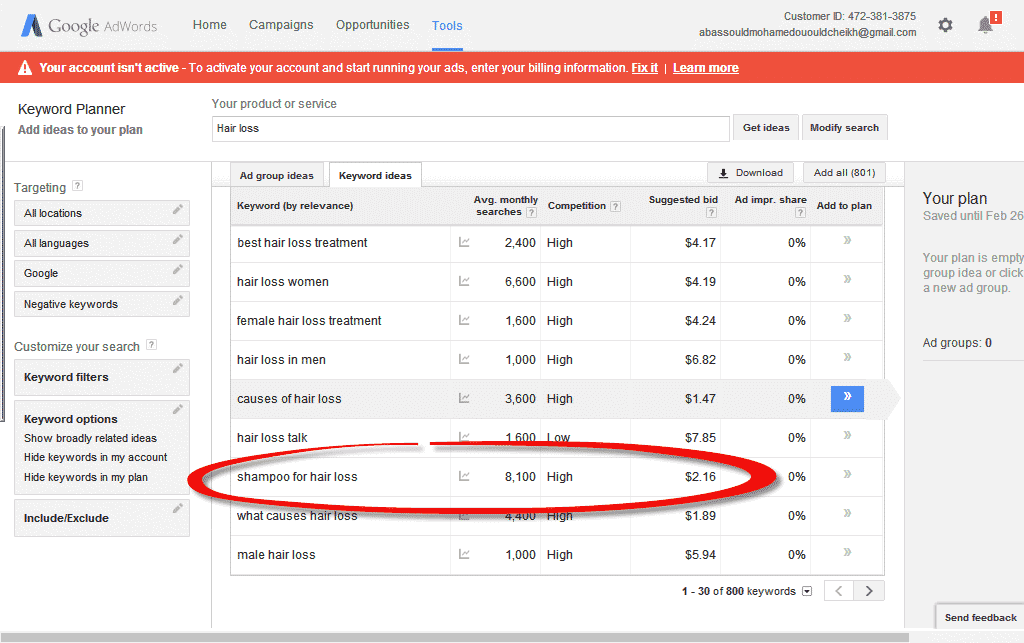Open Ad impr. share help icon
Screen dimensions: 1024x643
(800, 212)
